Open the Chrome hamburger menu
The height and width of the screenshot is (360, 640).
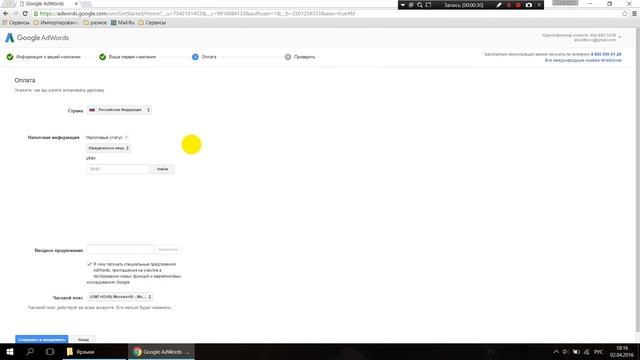[x=634, y=13]
